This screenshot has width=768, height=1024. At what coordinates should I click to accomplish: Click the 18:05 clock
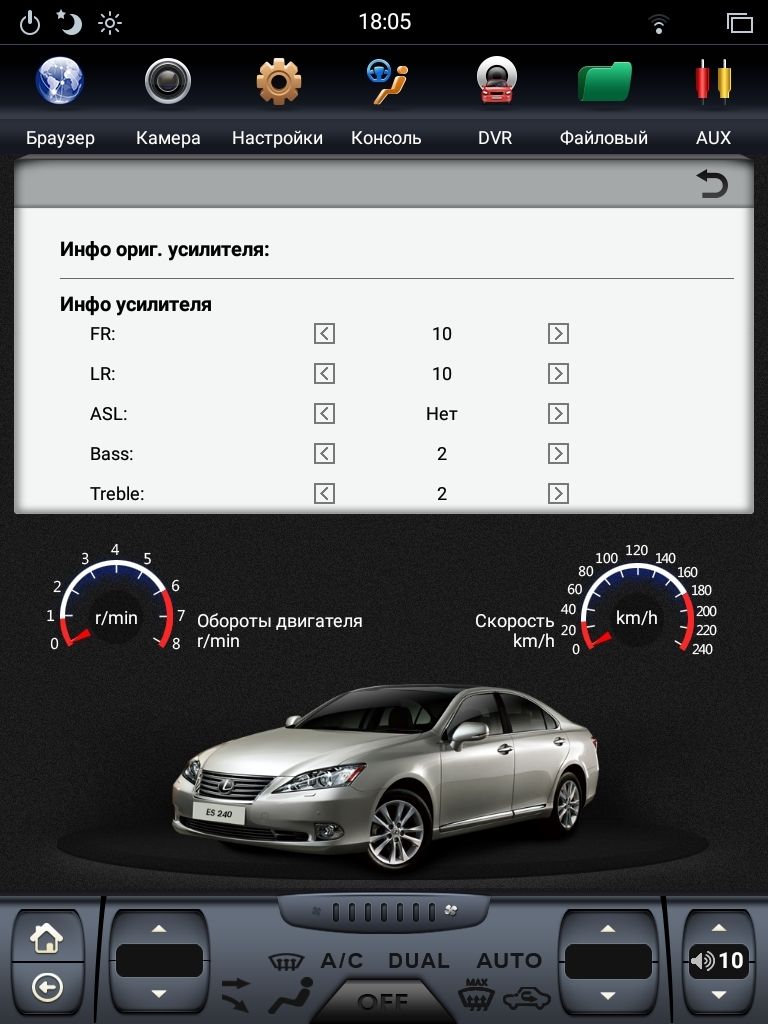[x=385, y=22]
